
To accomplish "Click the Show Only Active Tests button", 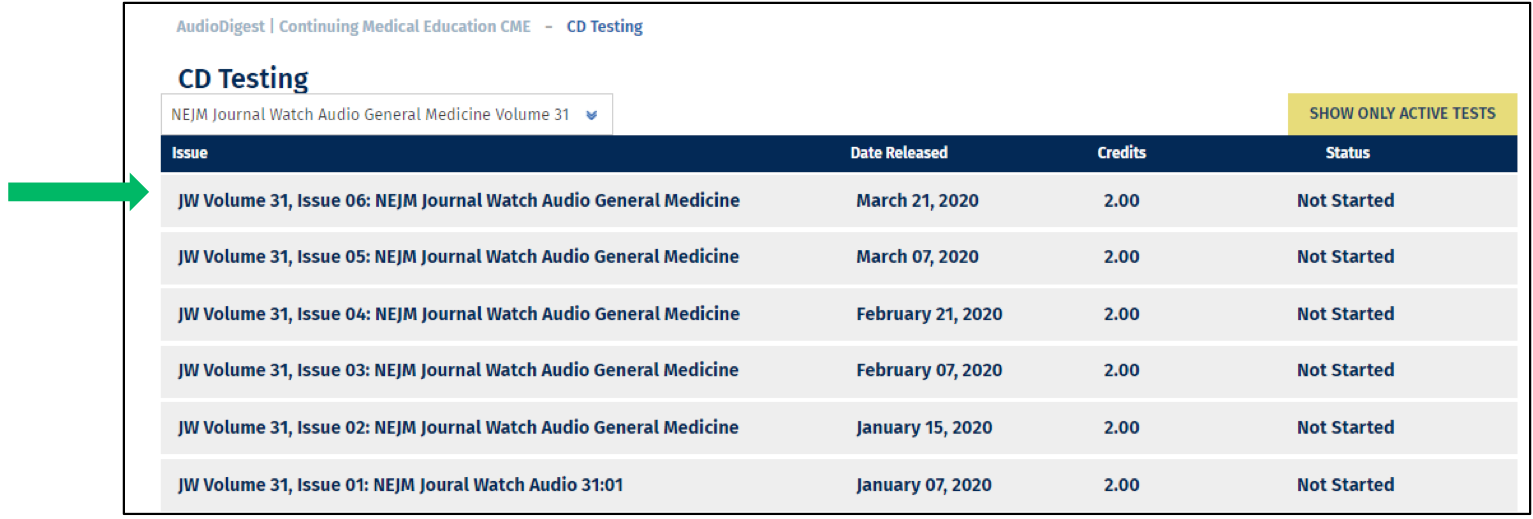I will 1402,113.
